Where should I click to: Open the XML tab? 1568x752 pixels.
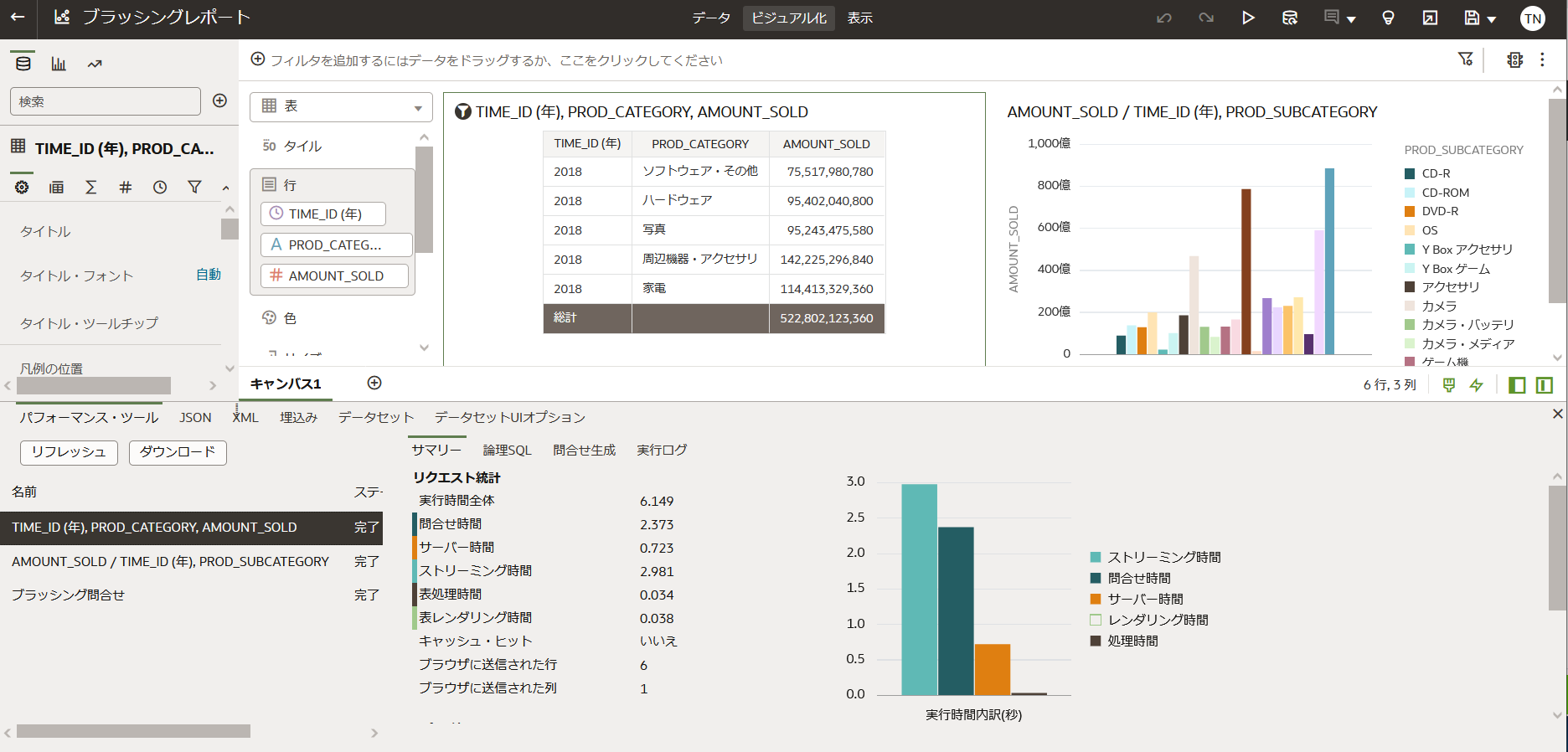coord(245,417)
